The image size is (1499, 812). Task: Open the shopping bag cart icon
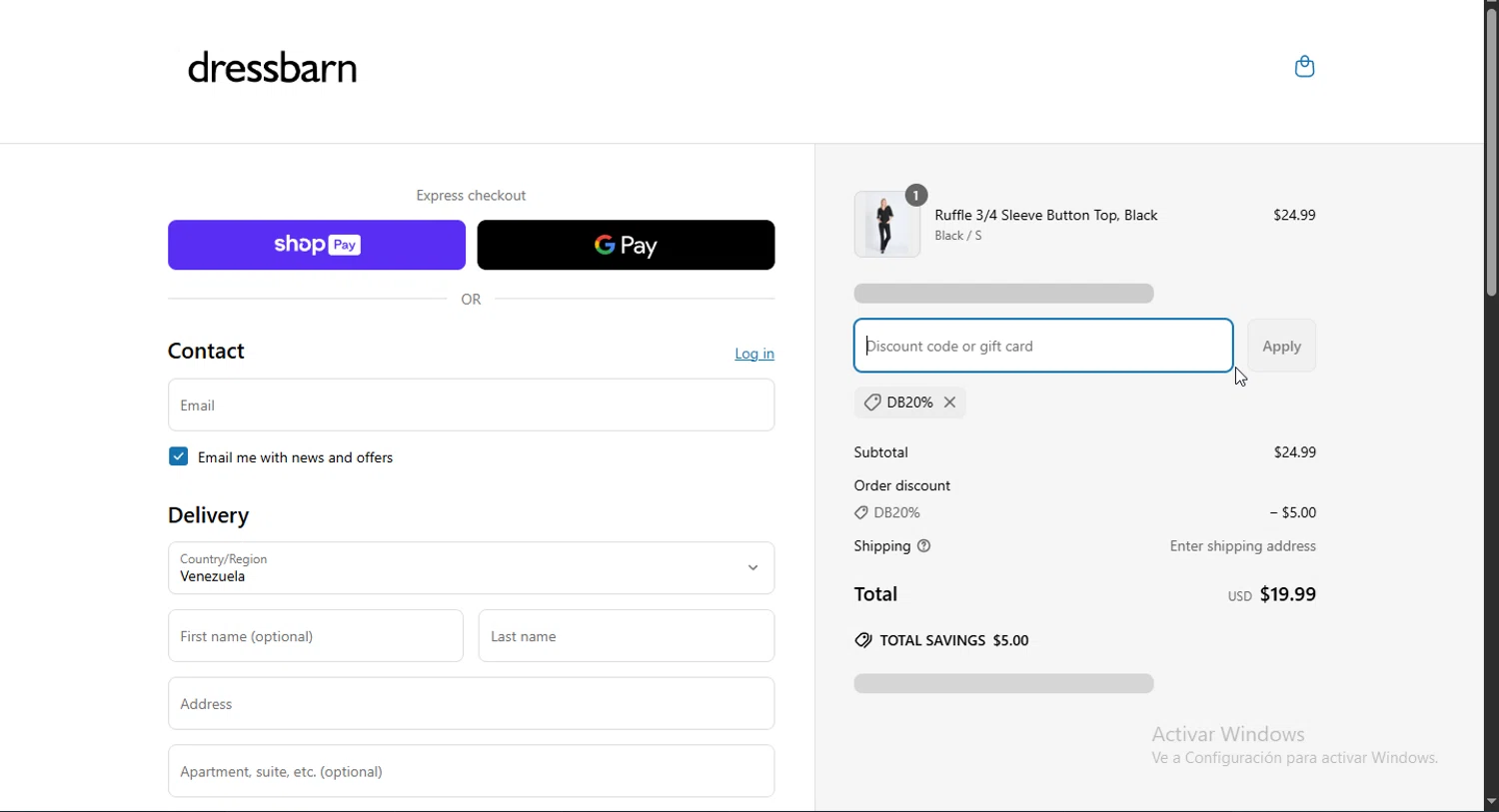coord(1304,67)
